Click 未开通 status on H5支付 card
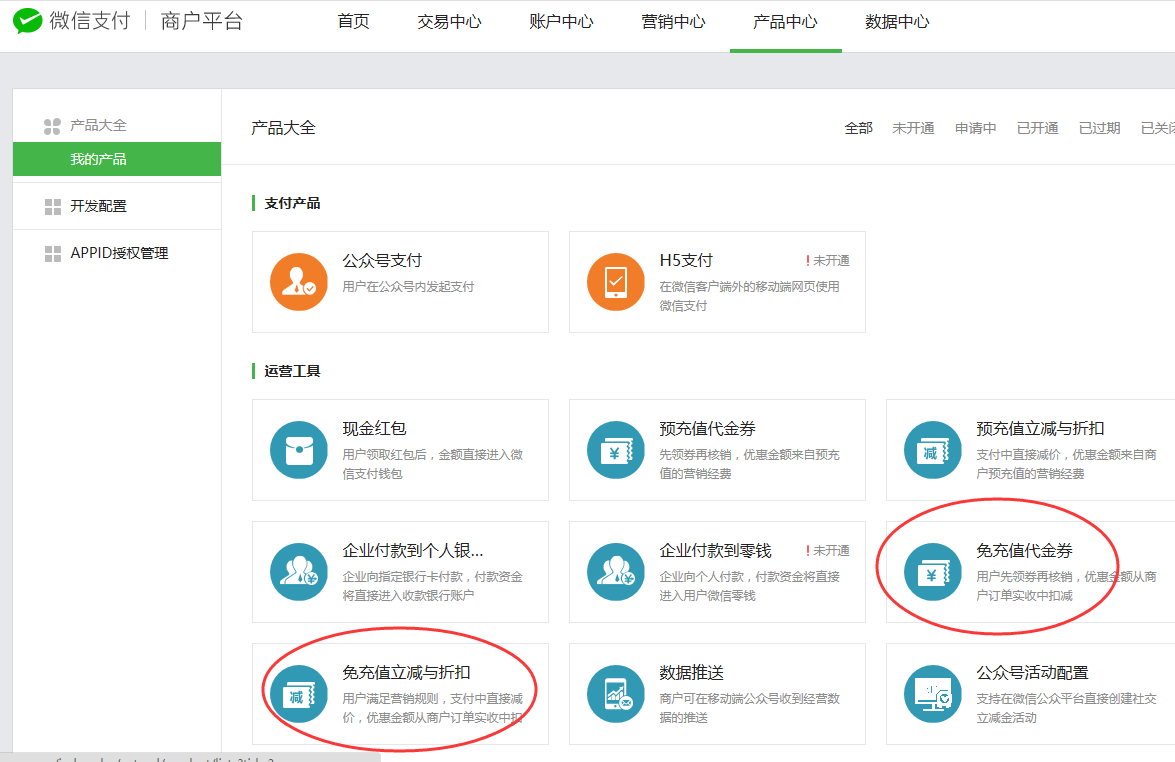 828,261
